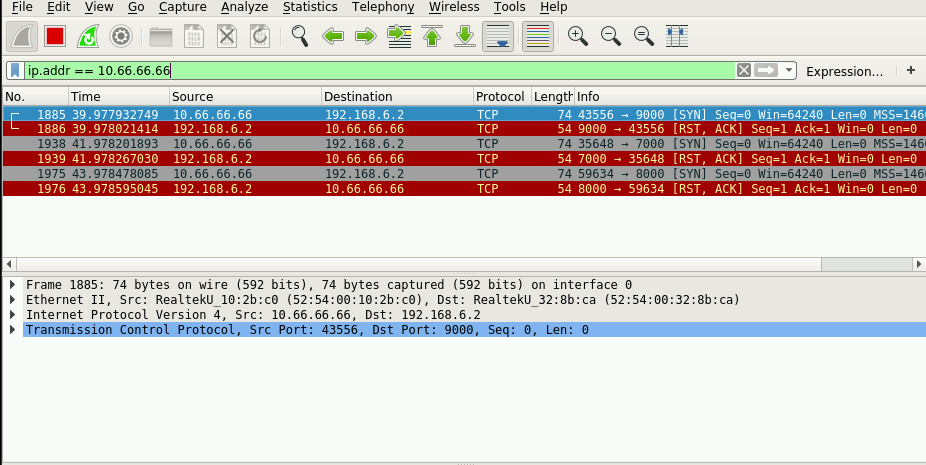
Task: Start a new packet capture with shark fin icon
Action: [x=23, y=37]
